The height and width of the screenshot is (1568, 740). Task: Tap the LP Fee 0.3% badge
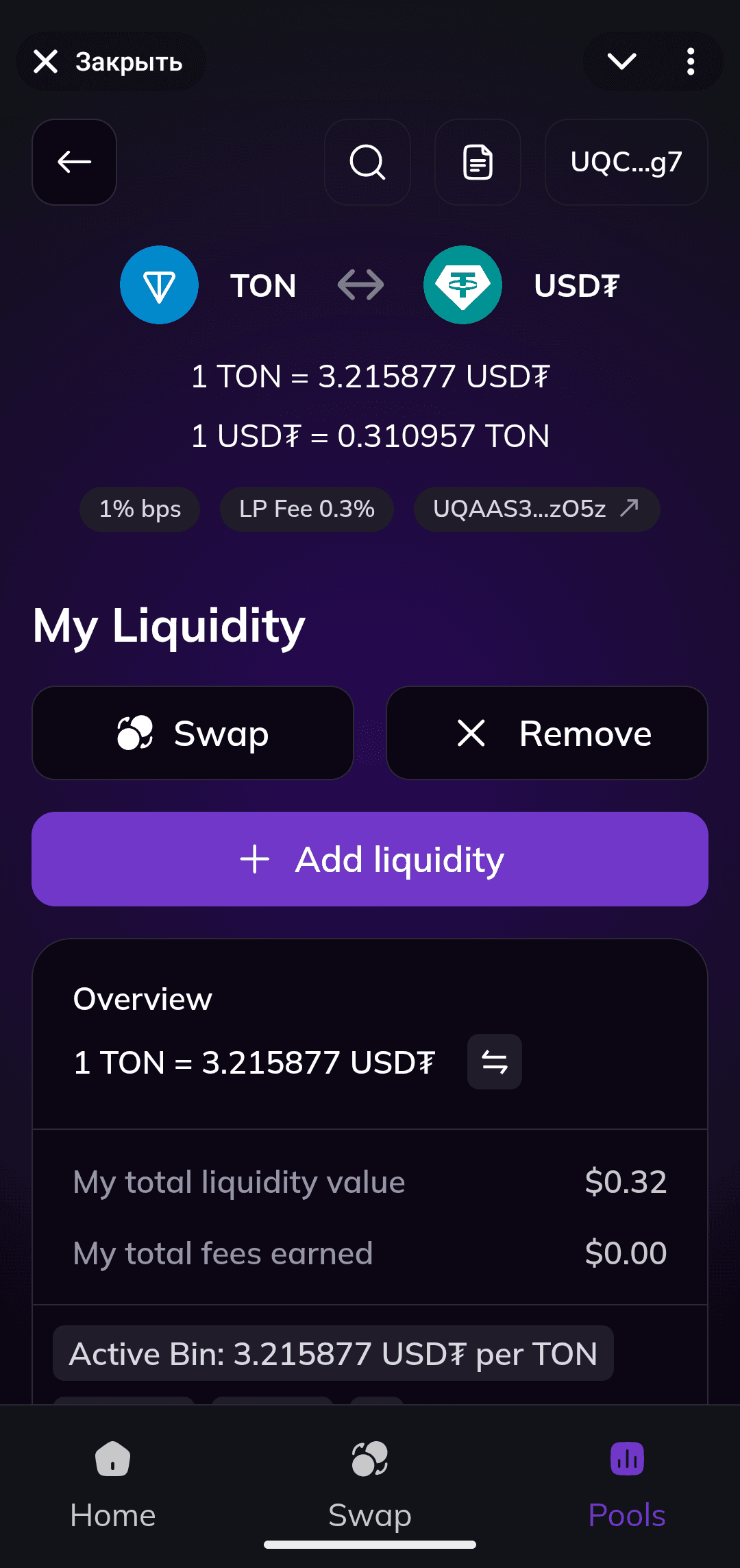point(306,509)
